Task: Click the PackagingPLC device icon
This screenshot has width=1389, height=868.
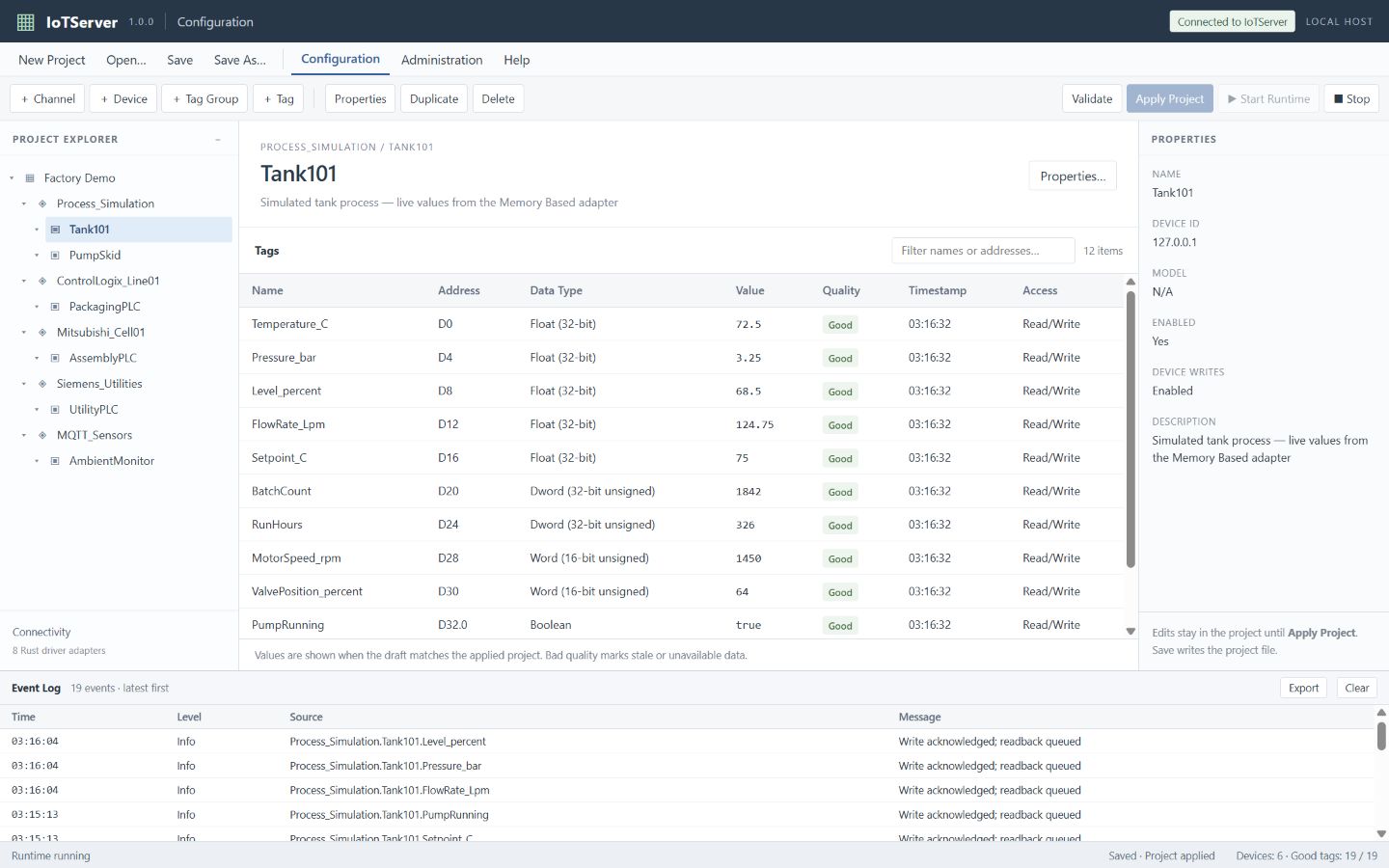Action: click(55, 307)
